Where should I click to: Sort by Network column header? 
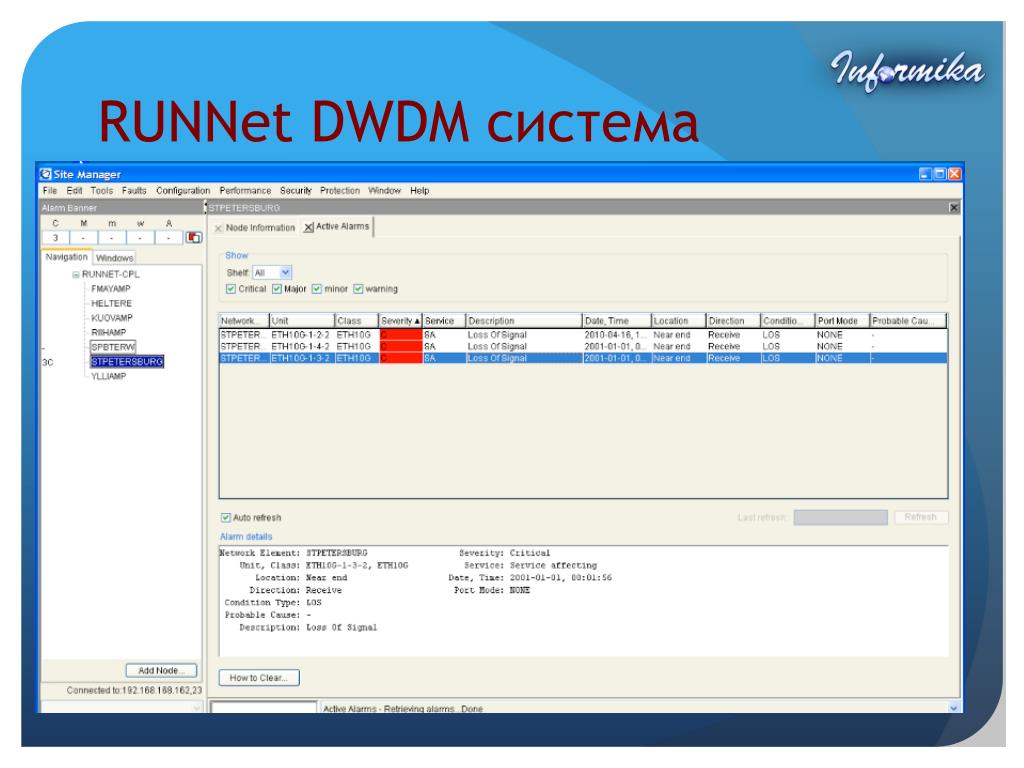click(x=244, y=321)
